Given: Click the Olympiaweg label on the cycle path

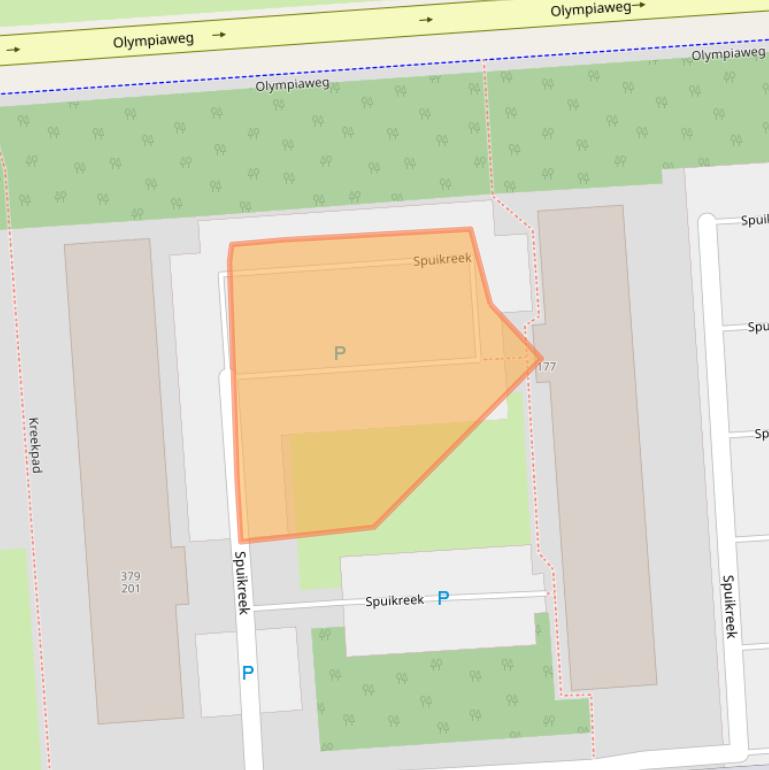Looking at the screenshot, I should point(292,85).
